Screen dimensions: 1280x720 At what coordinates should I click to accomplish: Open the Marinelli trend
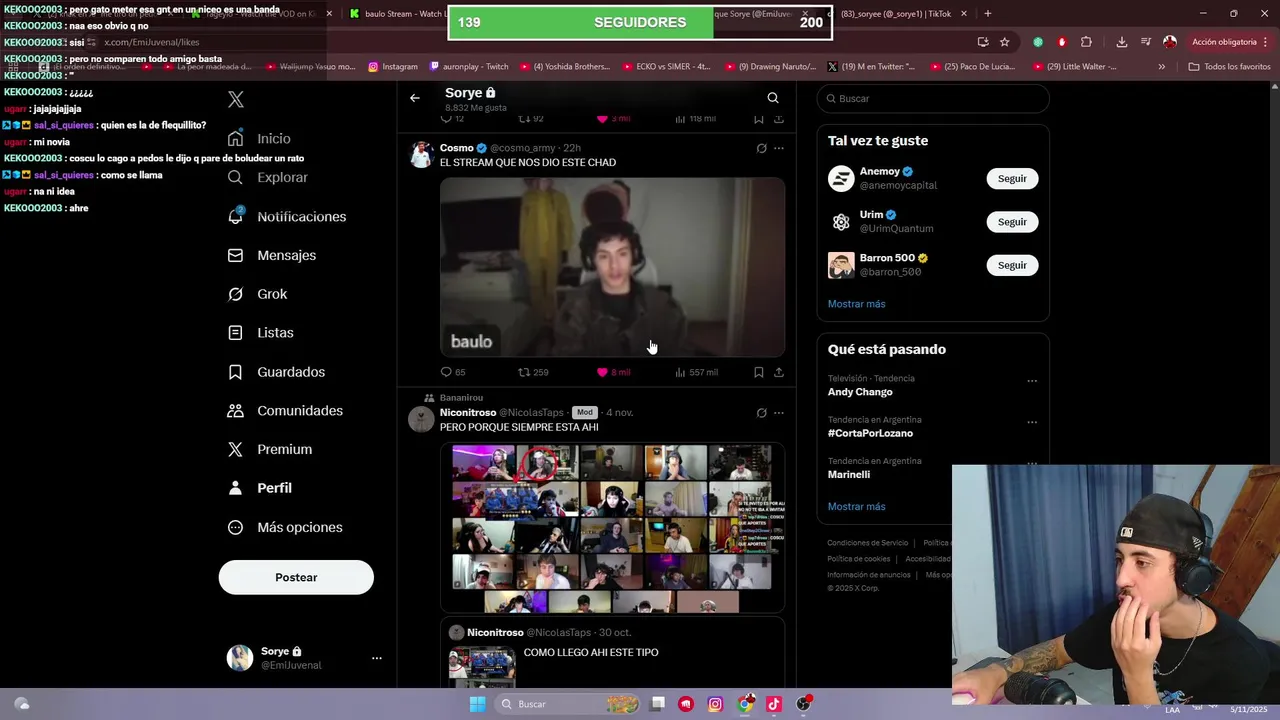[849, 474]
